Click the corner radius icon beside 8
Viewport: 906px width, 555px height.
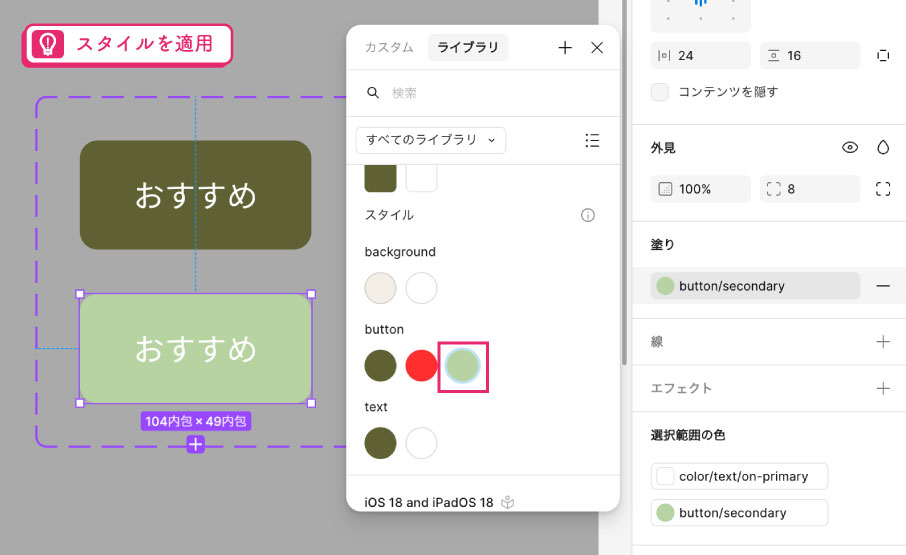click(773, 189)
